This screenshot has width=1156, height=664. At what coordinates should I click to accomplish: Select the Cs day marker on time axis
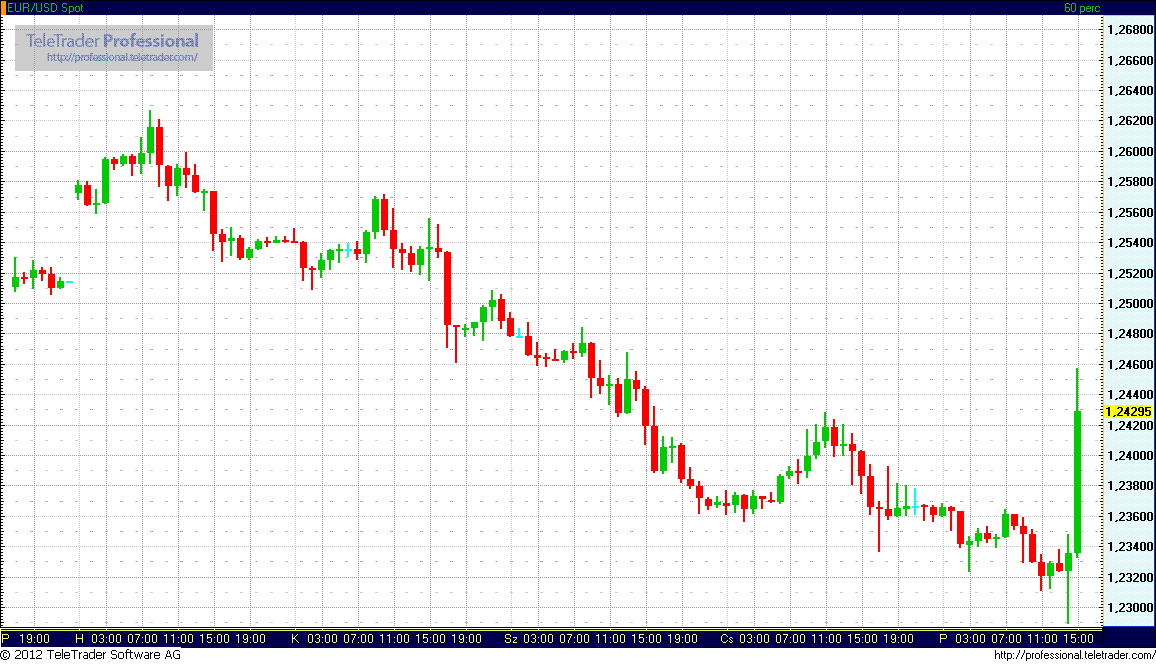727,638
